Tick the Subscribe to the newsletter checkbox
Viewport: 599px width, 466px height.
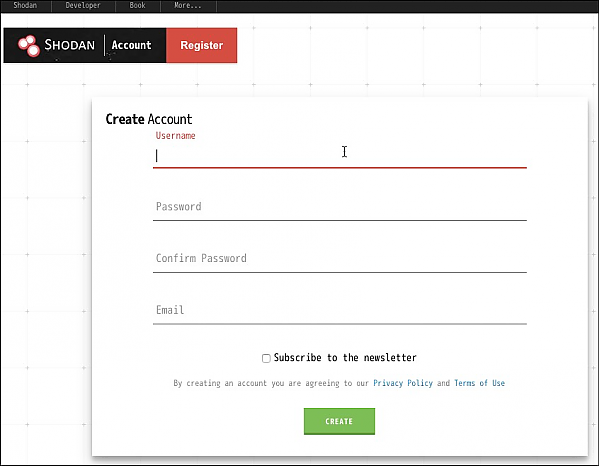pyautogui.click(x=266, y=358)
